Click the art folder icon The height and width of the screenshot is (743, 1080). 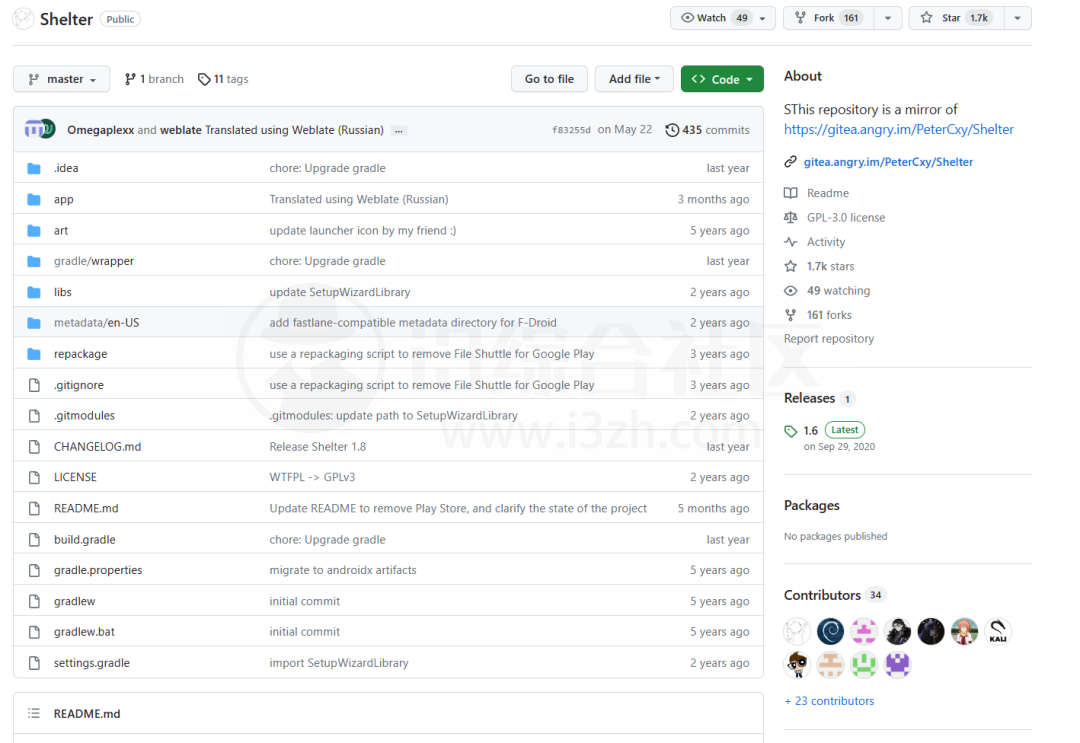click(x=34, y=231)
